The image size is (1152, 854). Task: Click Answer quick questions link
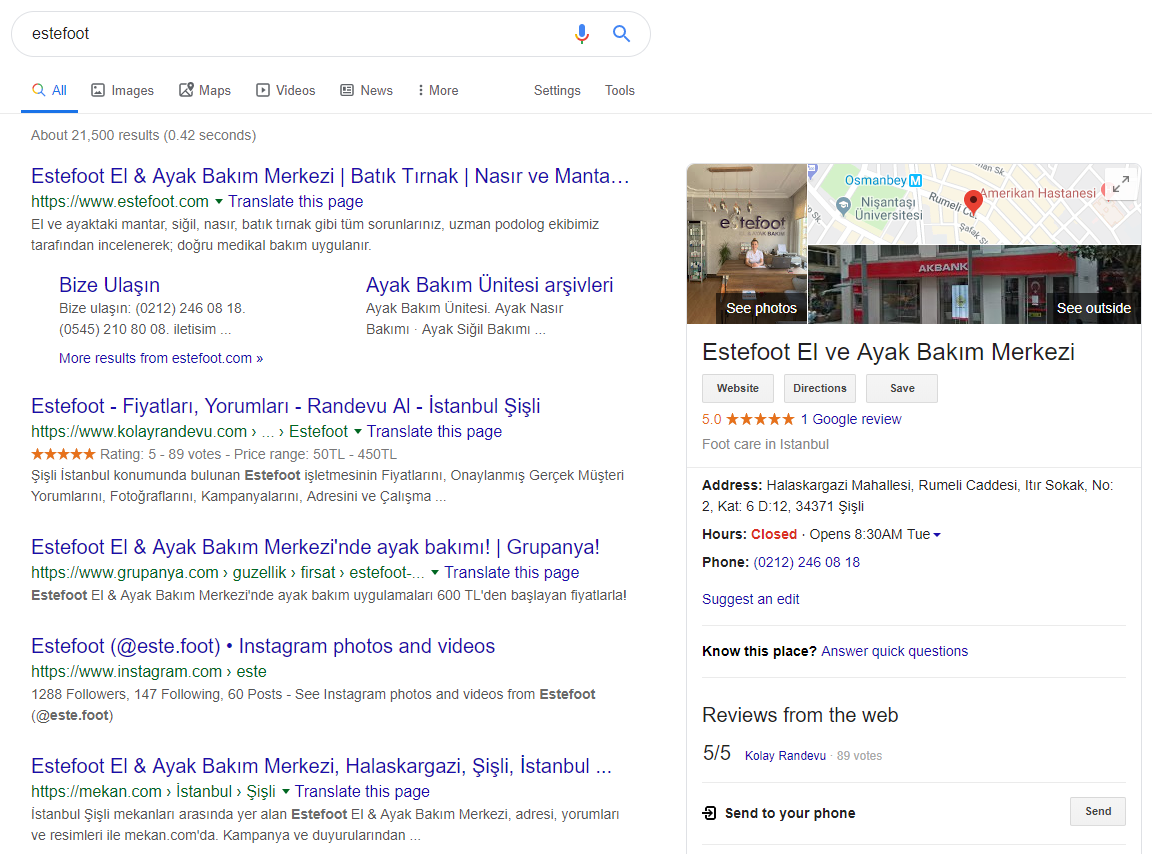[894, 651]
